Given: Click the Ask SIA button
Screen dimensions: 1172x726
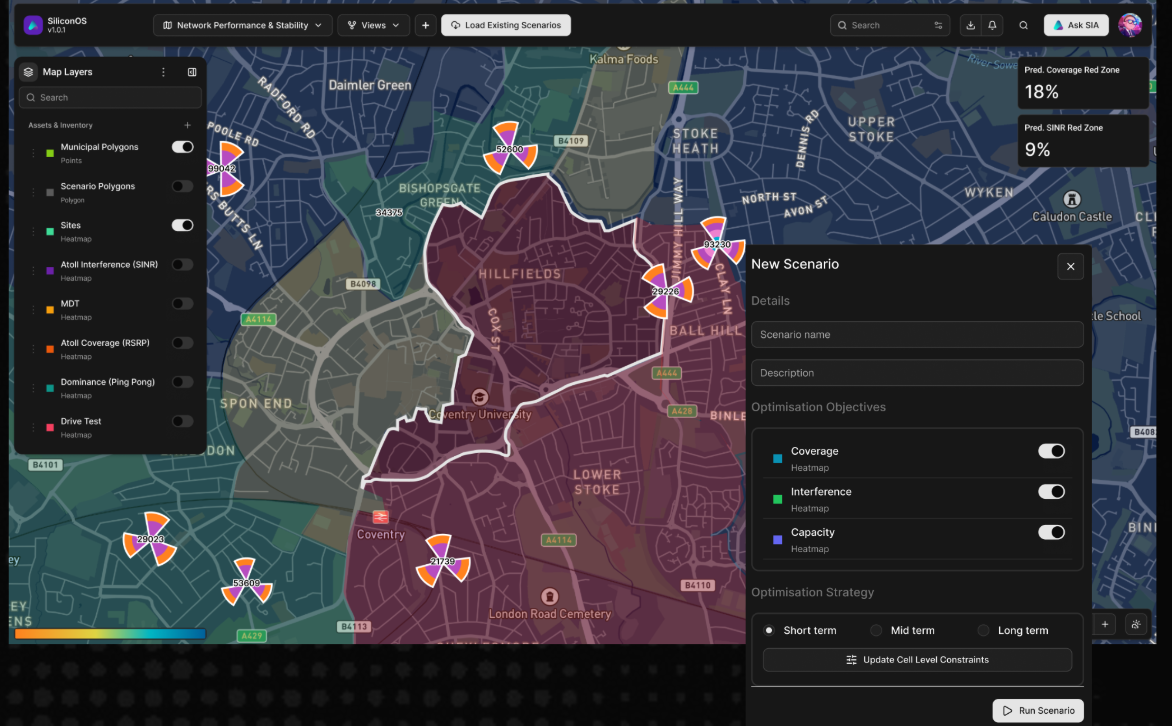Looking at the screenshot, I should coord(1076,25).
